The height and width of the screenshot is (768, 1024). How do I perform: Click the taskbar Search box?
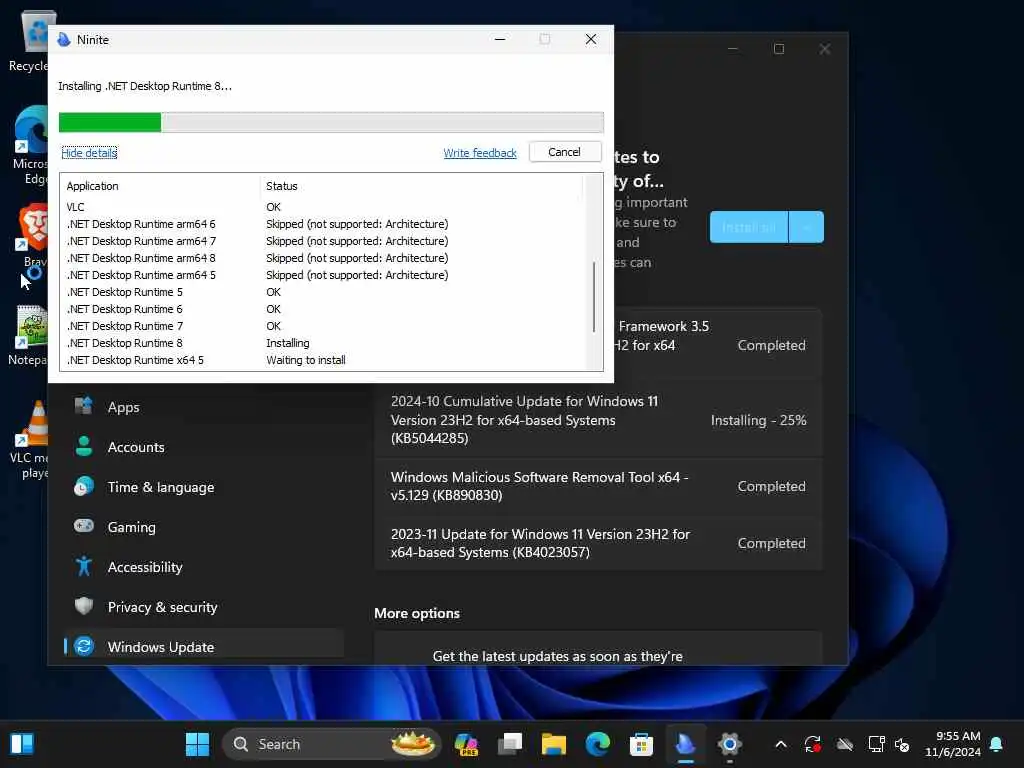pos(332,744)
